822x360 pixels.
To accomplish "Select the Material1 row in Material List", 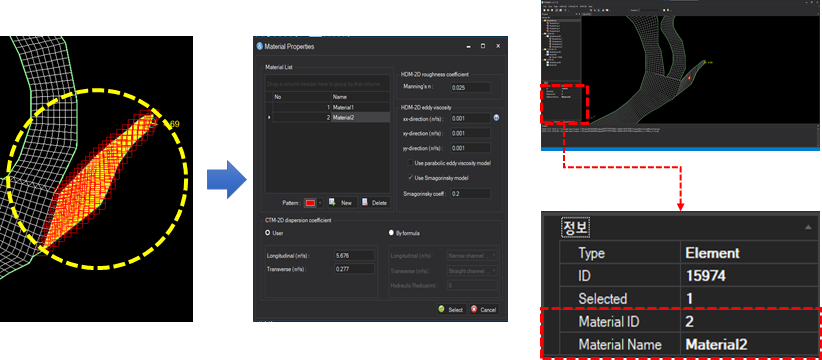I will [x=331, y=107].
